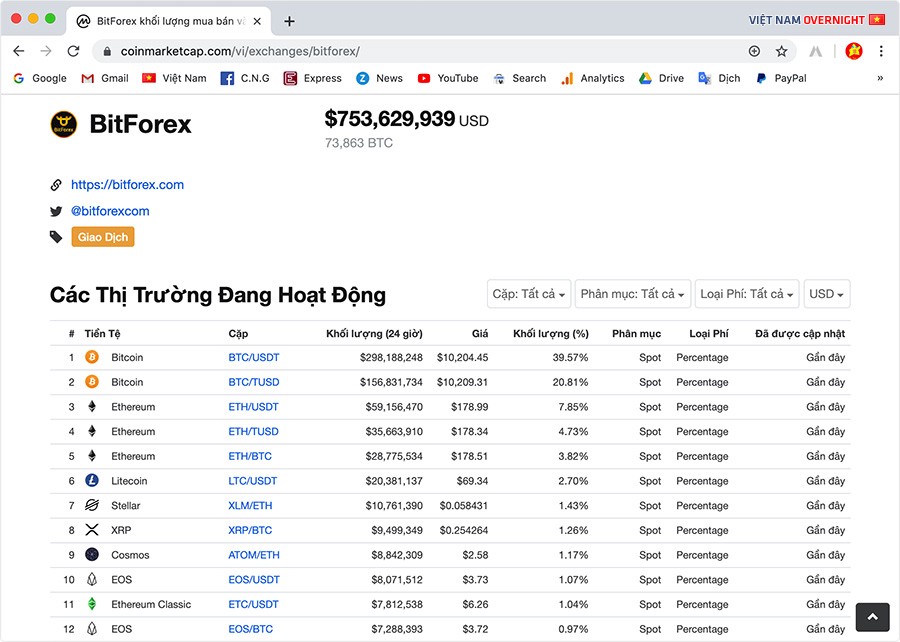Open the News bookmark

coord(379,78)
